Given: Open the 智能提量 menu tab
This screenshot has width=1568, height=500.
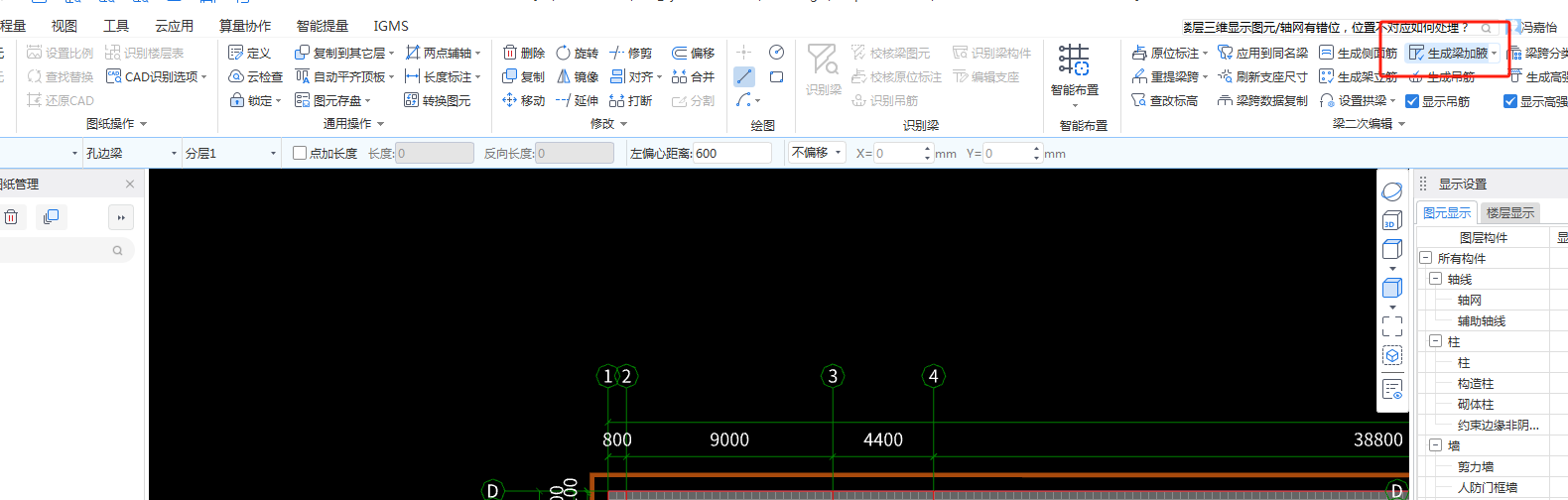Looking at the screenshot, I should click(x=323, y=26).
